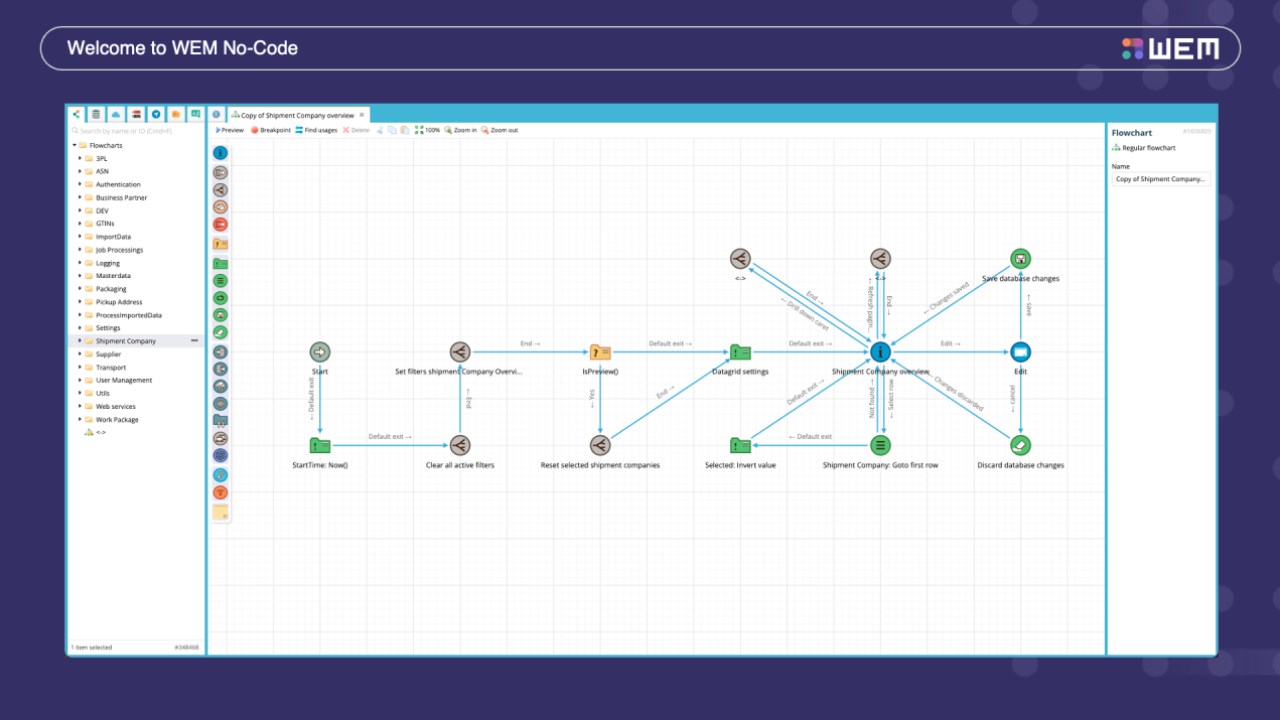The width and height of the screenshot is (1280, 720).
Task: Select the Start node on the canvas
Action: pos(320,351)
